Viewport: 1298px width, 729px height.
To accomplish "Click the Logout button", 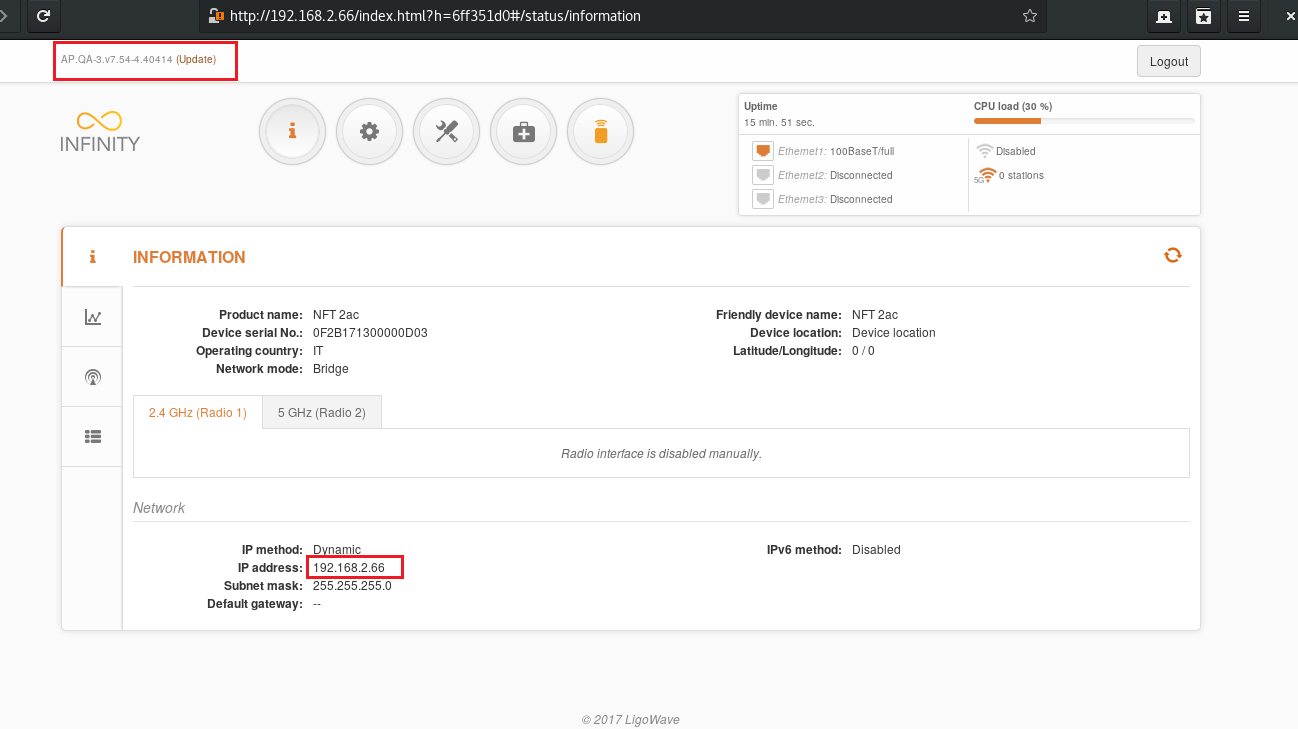I will pos(1168,61).
